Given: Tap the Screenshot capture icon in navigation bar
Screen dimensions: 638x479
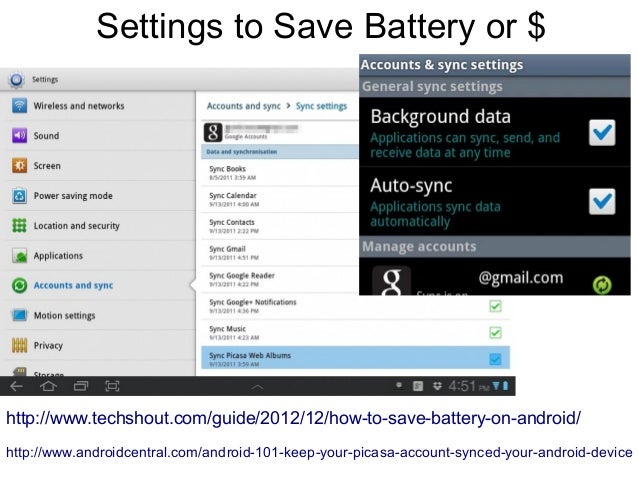Looking at the screenshot, I should [x=112, y=386].
